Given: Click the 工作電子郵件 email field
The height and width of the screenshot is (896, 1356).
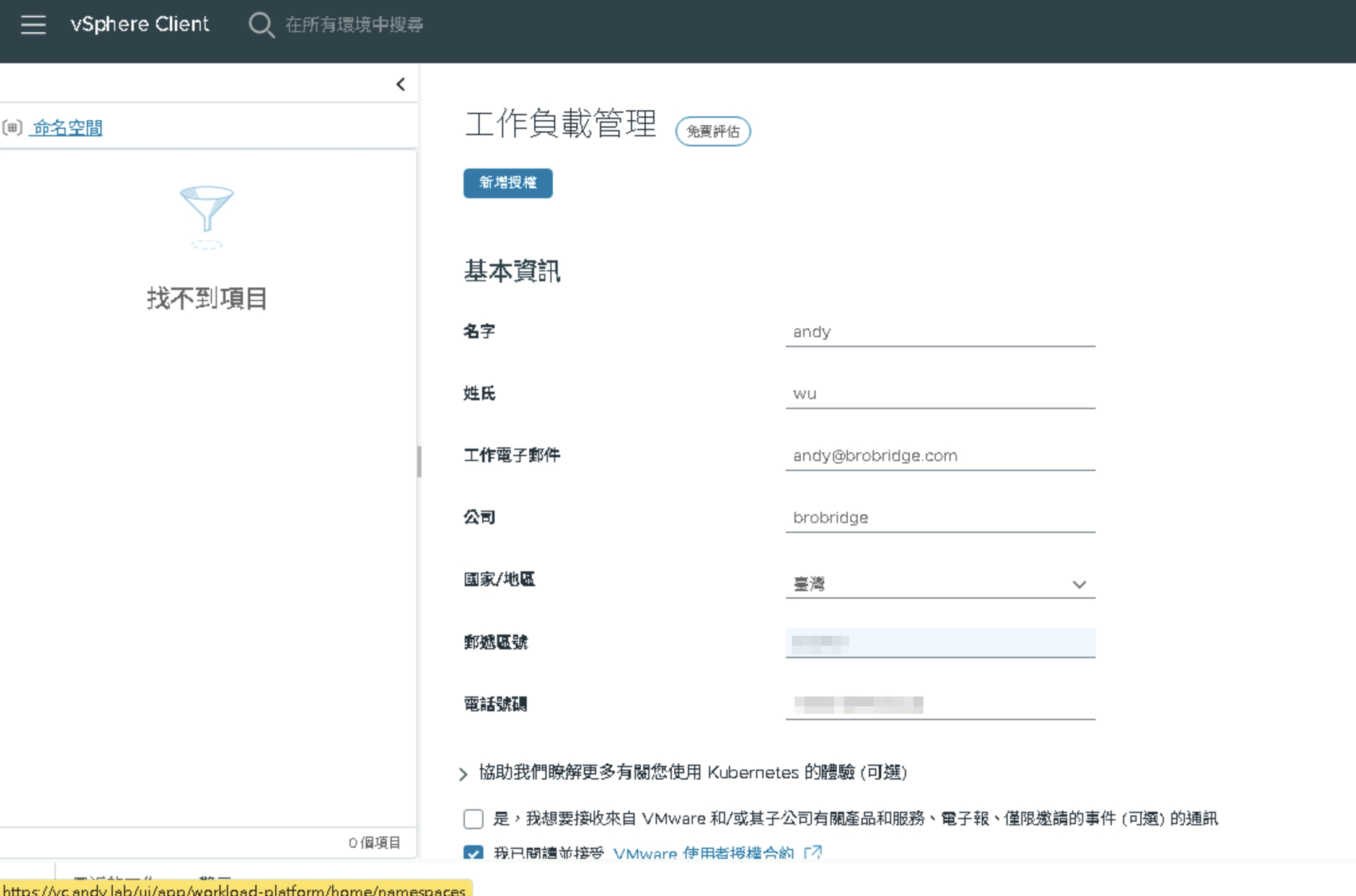Looking at the screenshot, I should (x=940, y=456).
